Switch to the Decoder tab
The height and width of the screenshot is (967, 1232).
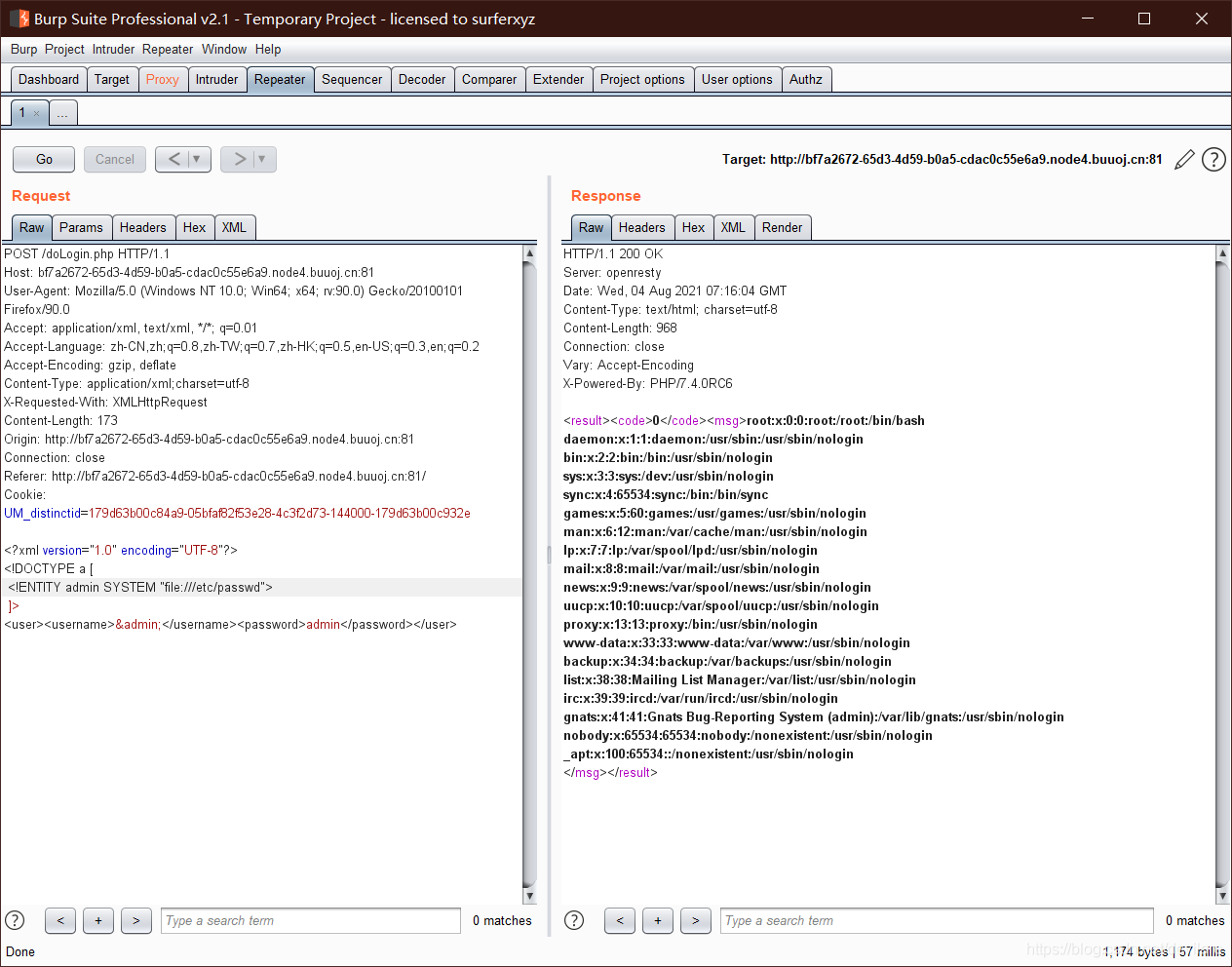(x=422, y=80)
